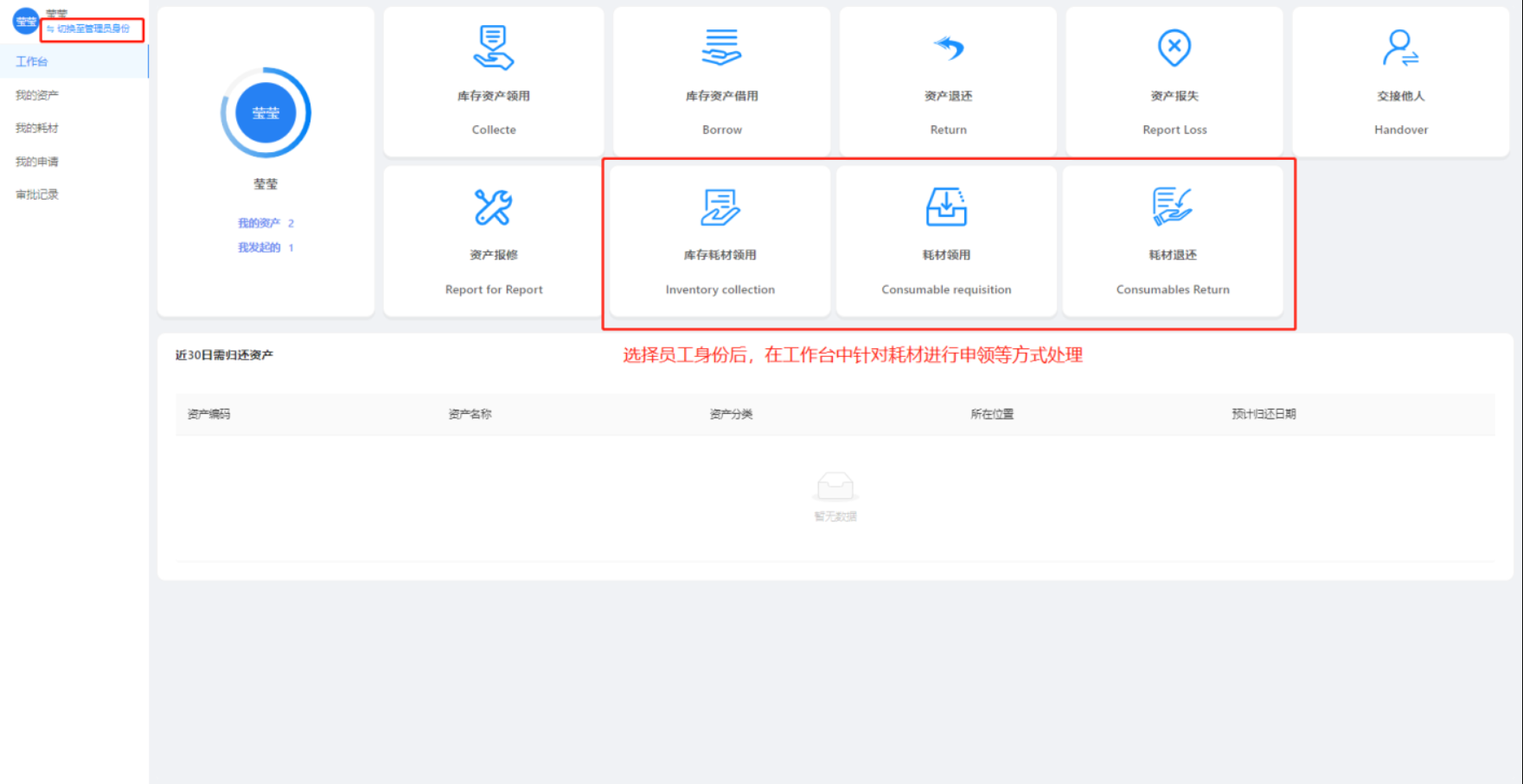Click the large circular profile avatar

[266, 112]
